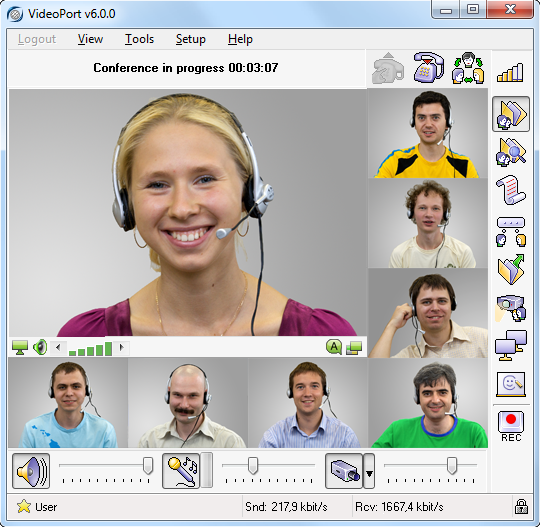The width and height of the screenshot is (540, 527).
Task: Click the Conference in progress timer text
Action: tap(186, 68)
